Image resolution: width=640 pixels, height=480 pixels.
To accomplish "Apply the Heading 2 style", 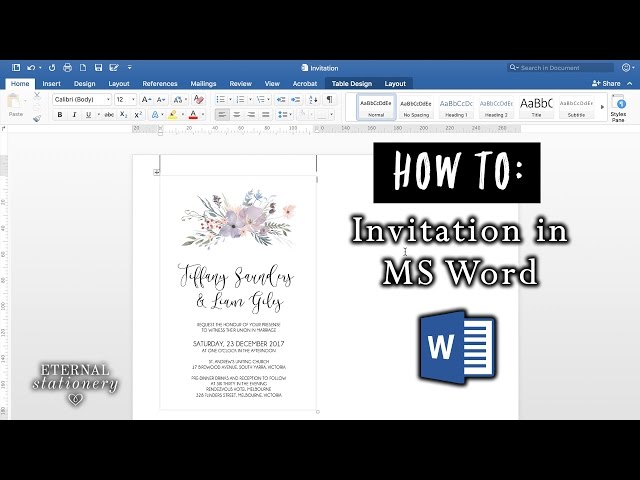I will pyautogui.click(x=496, y=107).
